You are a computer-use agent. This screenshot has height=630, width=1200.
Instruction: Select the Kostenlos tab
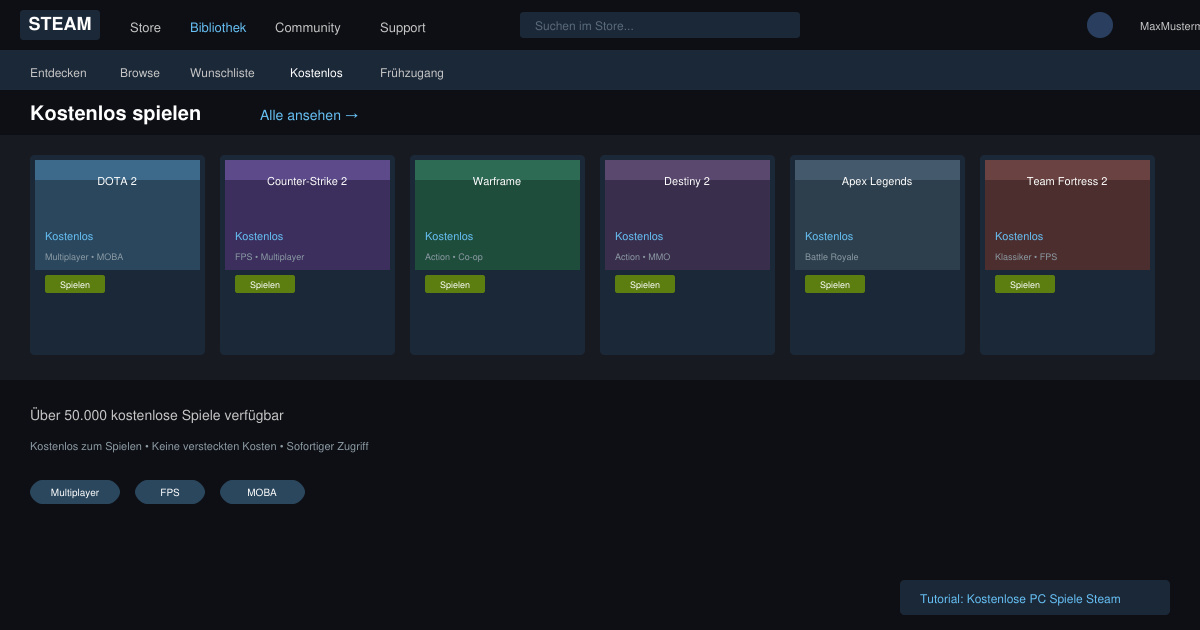(316, 73)
